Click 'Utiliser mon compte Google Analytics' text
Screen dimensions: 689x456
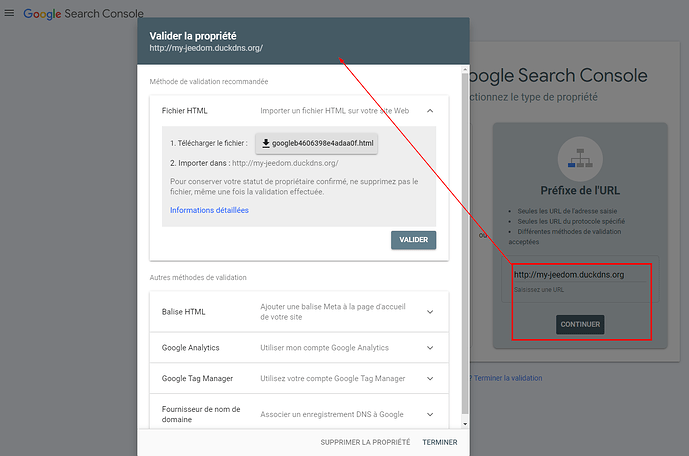(x=324, y=348)
